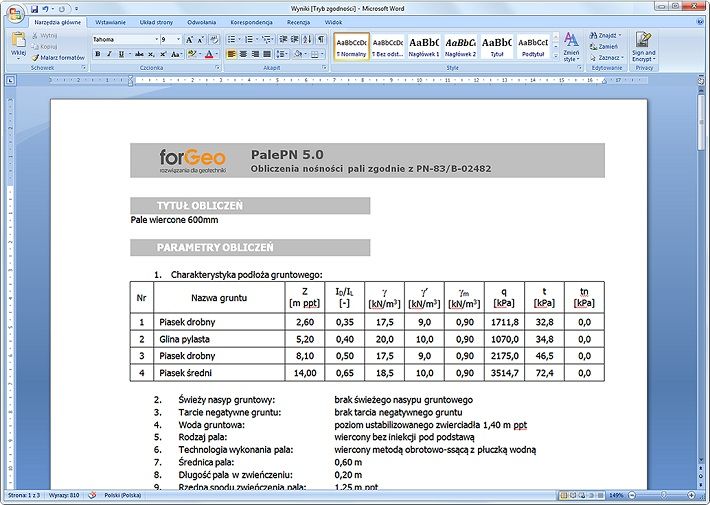Click zoom out minus button

(x=633, y=495)
